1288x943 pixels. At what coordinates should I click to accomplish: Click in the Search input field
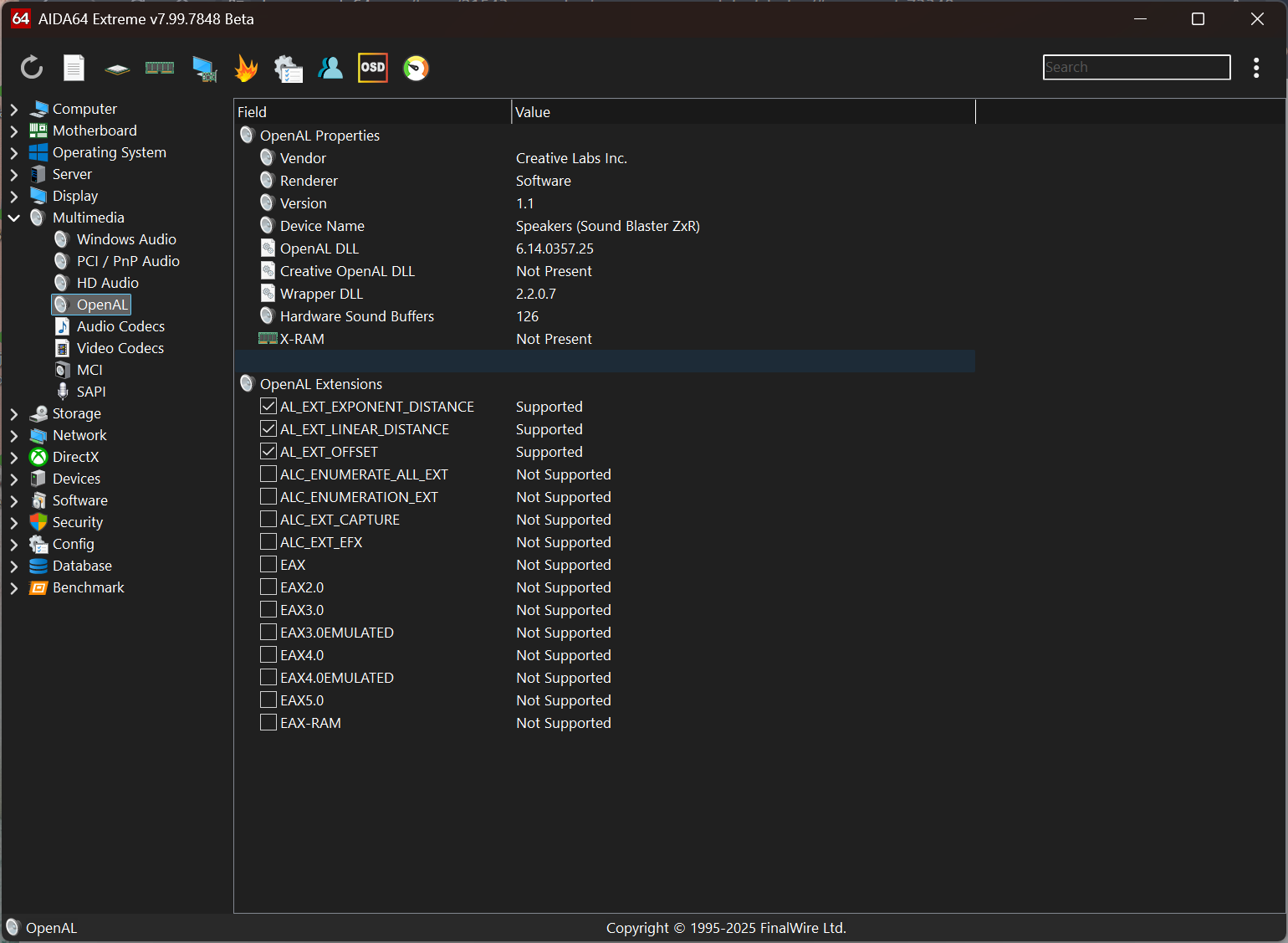[1137, 68]
